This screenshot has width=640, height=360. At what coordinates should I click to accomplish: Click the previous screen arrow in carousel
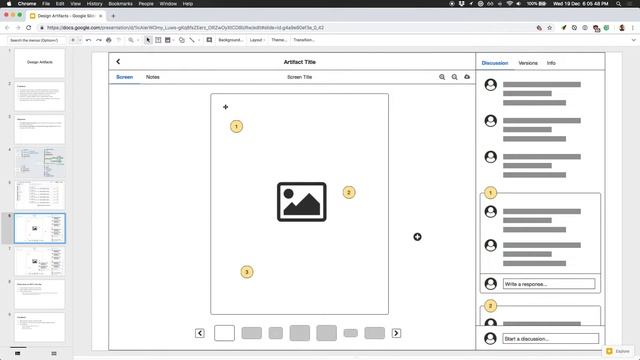click(200, 333)
